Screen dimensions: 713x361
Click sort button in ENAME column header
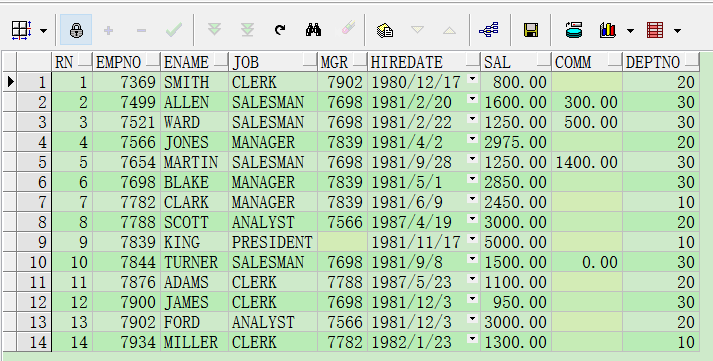(221, 61)
